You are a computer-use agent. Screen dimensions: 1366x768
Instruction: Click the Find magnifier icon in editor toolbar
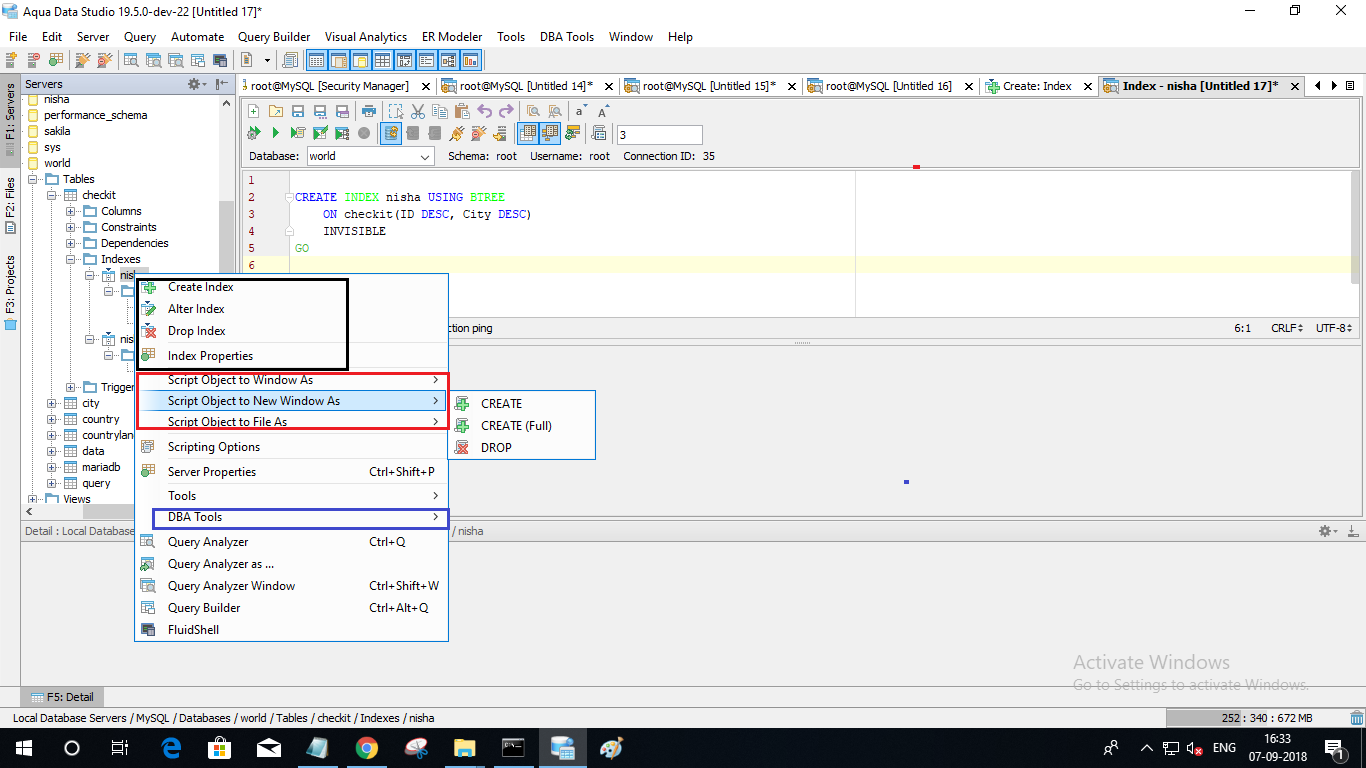[x=533, y=111]
